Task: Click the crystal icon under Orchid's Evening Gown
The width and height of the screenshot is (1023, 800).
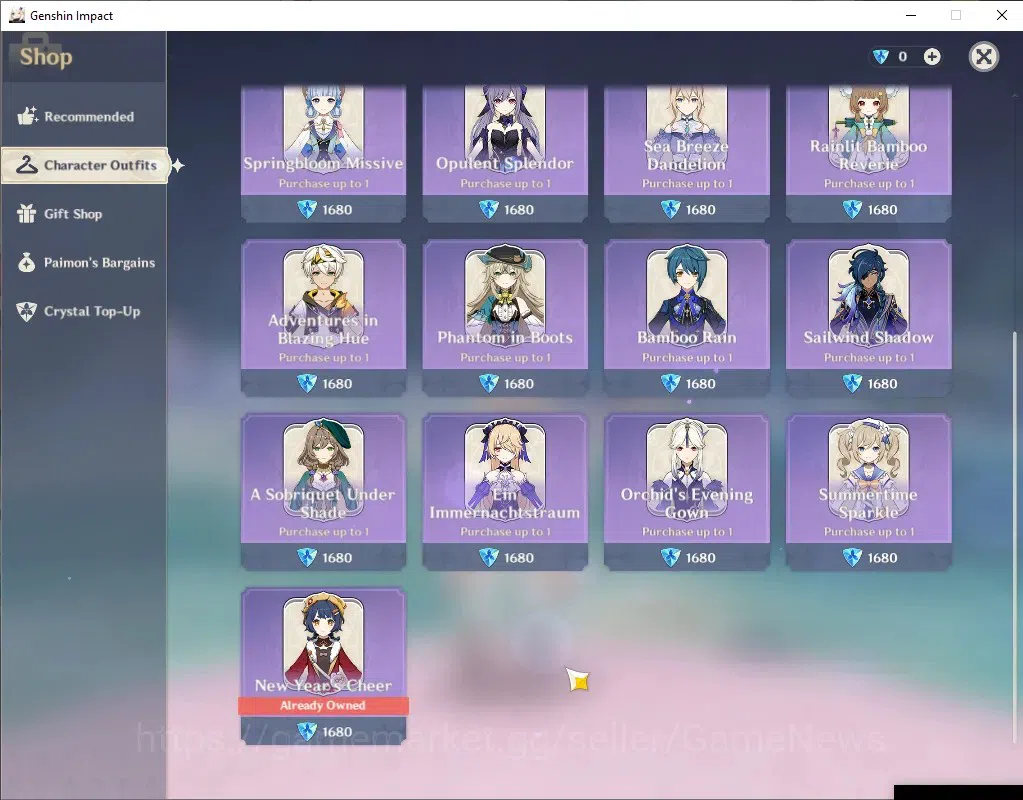Action: pyautogui.click(x=671, y=557)
